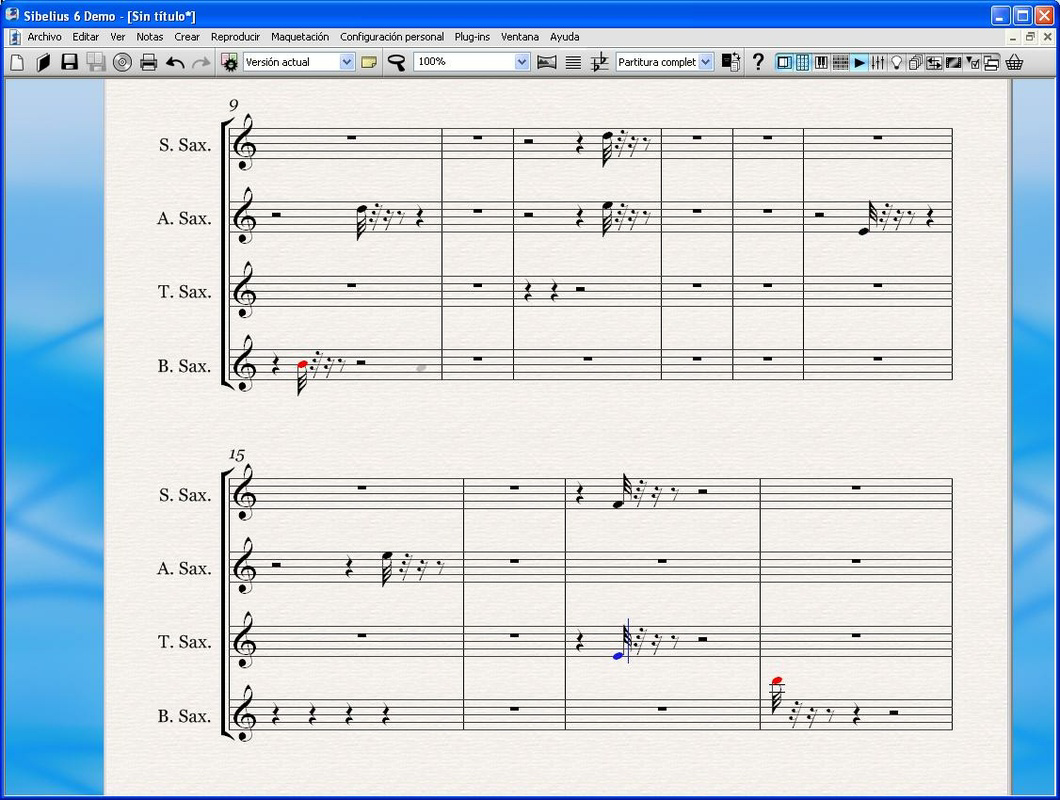The width and height of the screenshot is (1060, 800).
Task: Toggle Focus on Staves
Action: [572, 61]
